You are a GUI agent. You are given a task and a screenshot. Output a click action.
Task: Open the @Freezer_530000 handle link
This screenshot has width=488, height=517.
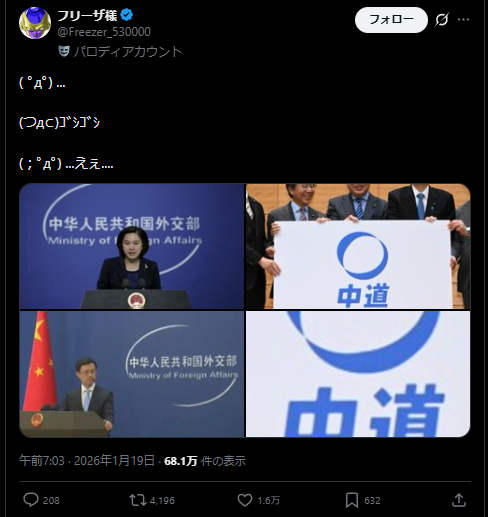104,32
